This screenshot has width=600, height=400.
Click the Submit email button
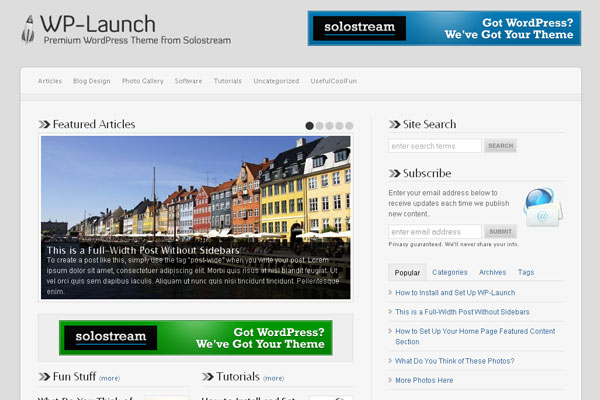tap(501, 232)
